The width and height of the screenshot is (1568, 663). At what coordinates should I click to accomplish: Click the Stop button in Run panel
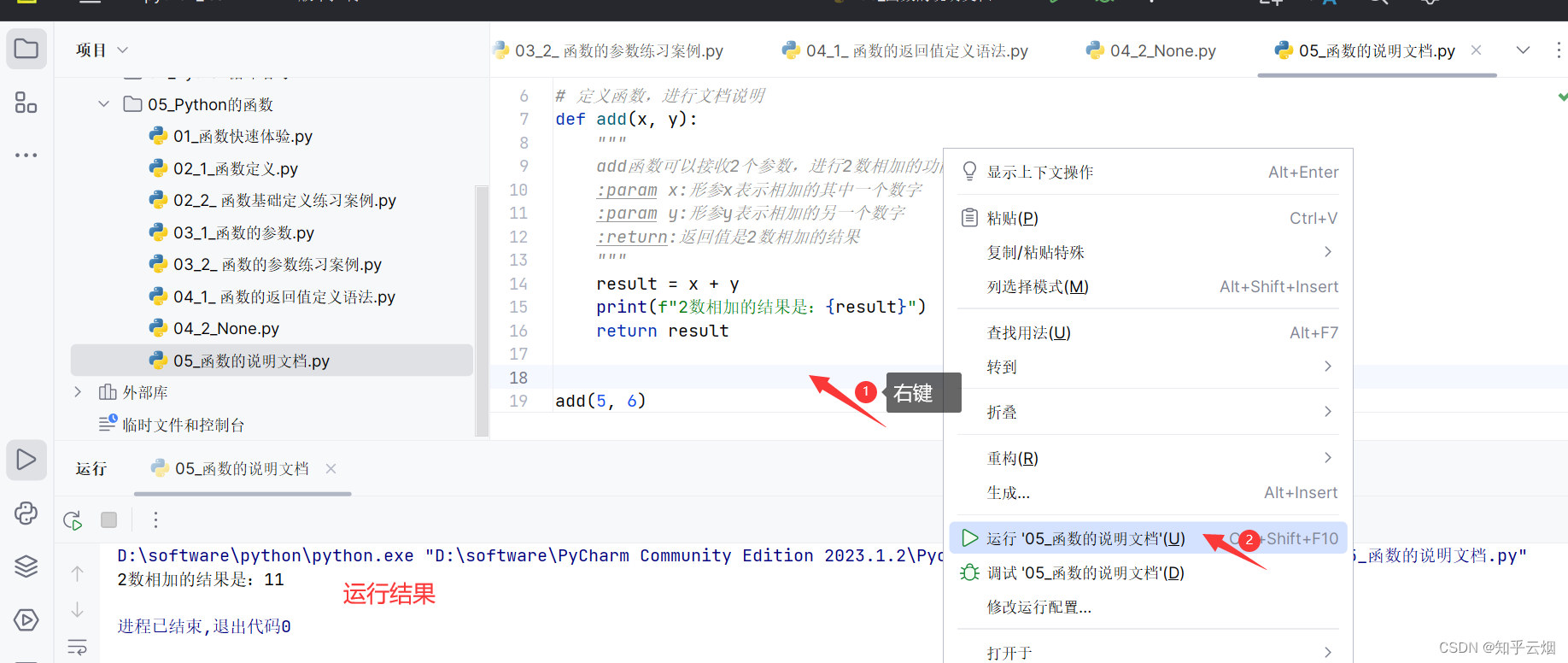tap(108, 519)
